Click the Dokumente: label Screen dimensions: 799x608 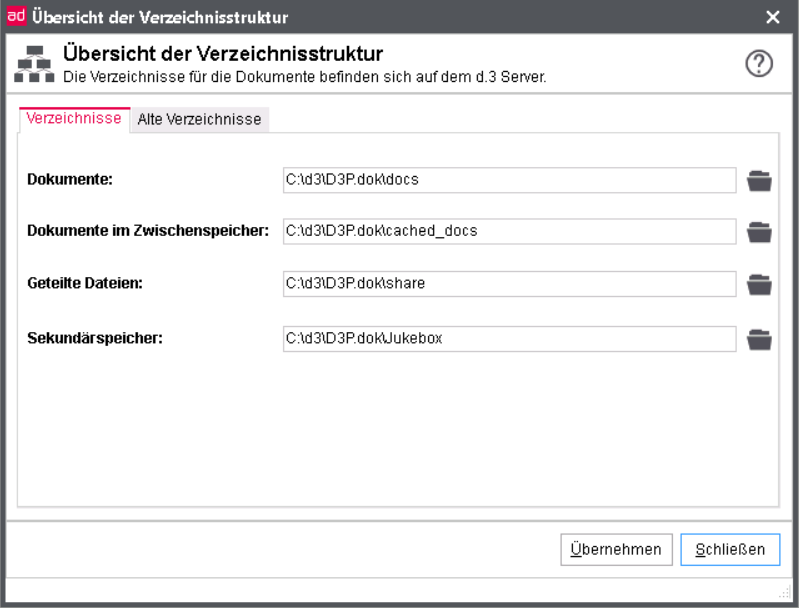70,179
